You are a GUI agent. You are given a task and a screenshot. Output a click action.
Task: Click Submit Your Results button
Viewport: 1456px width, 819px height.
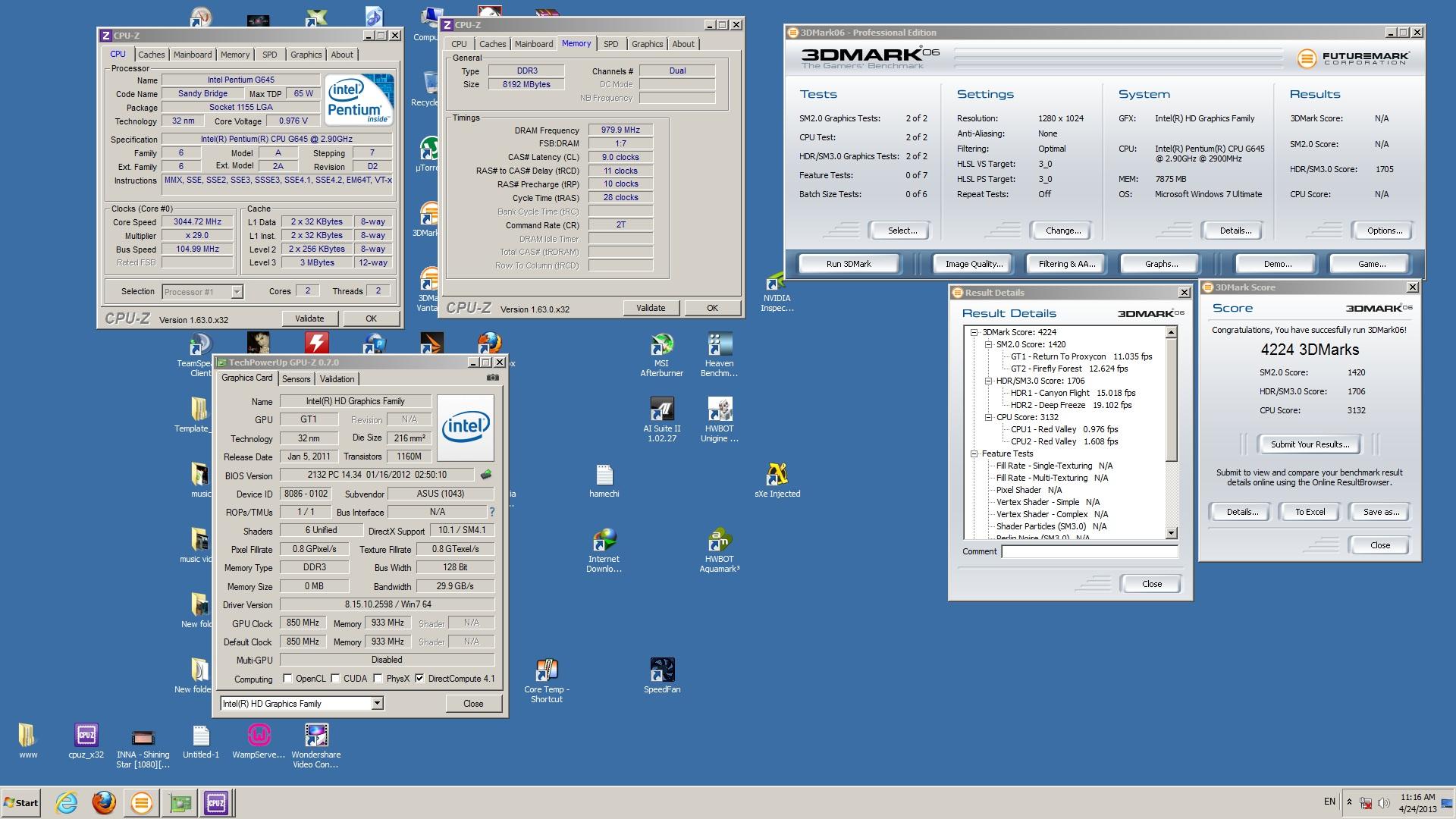tap(1310, 444)
